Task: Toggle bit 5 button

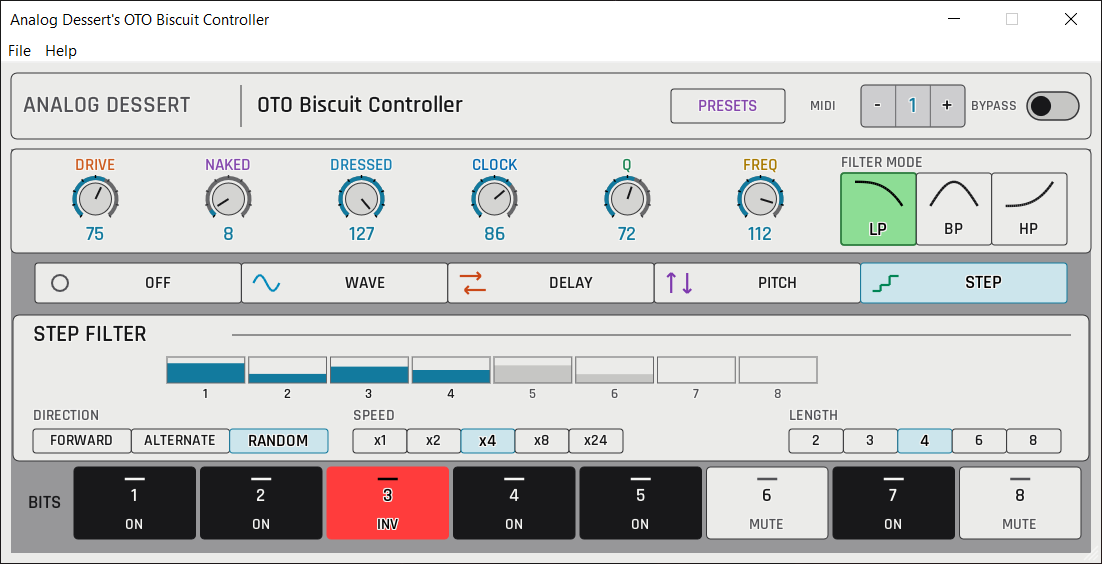Action: tap(640, 503)
